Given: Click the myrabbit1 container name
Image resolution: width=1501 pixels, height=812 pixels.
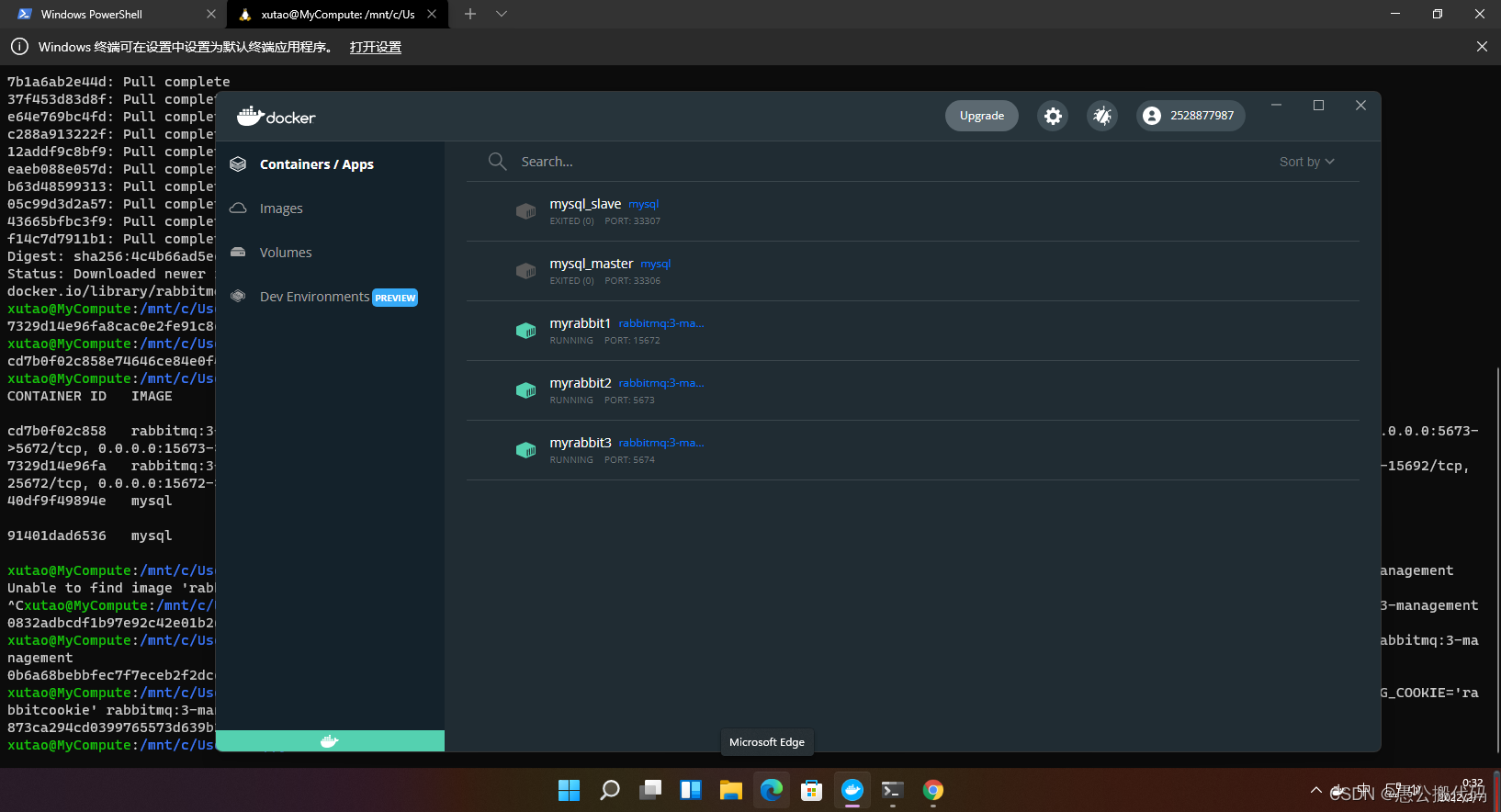Looking at the screenshot, I should [581, 323].
